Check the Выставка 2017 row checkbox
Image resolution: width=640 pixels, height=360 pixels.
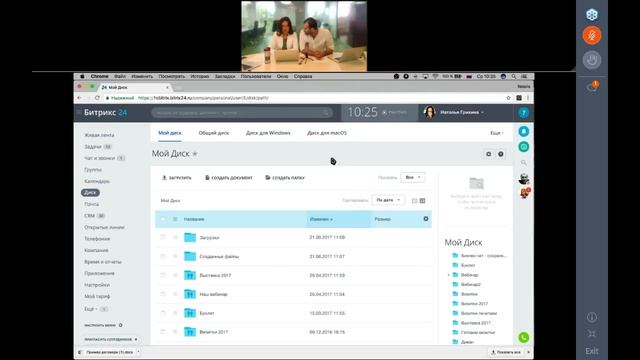pos(163,275)
